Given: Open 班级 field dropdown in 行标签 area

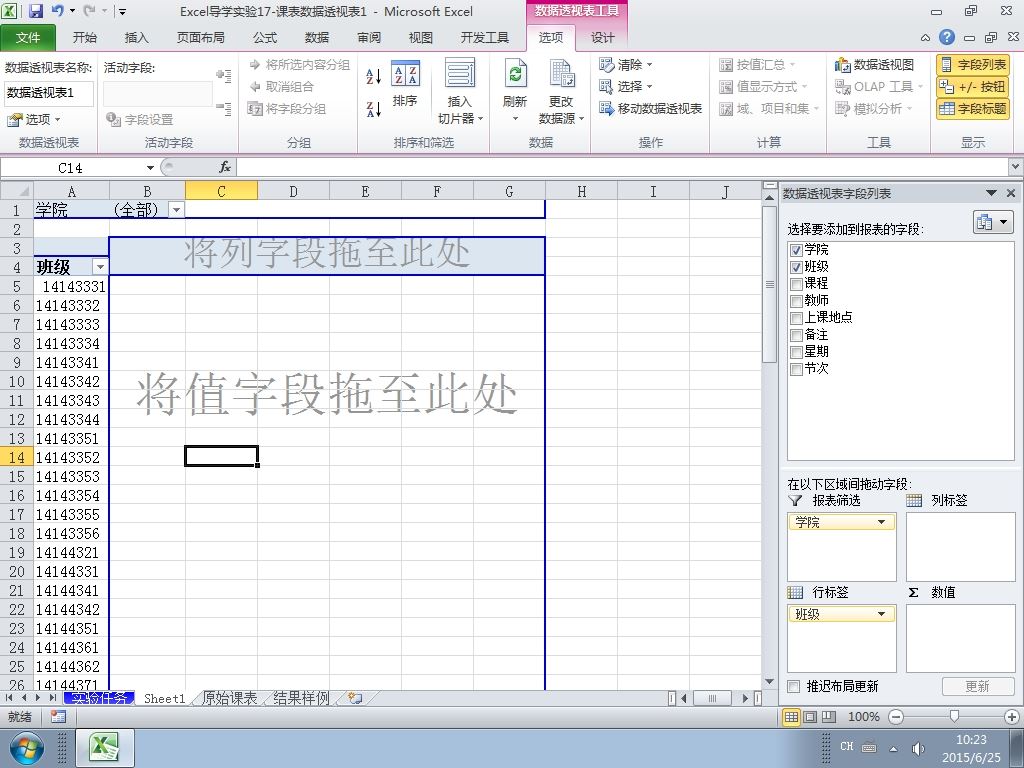Looking at the screenshot, I should coord(881,614).
